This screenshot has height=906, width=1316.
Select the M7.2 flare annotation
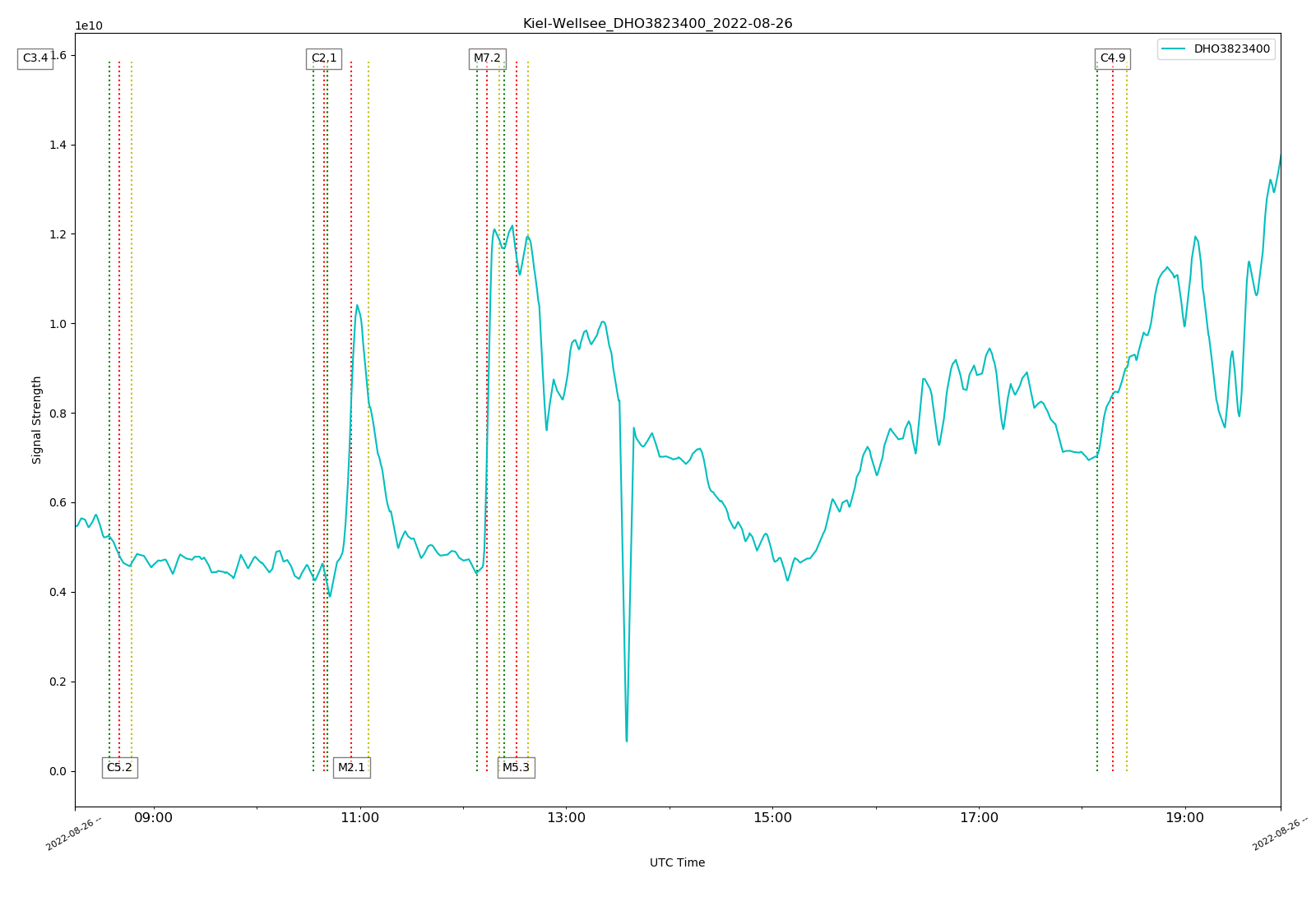click(x=487, y=58)
